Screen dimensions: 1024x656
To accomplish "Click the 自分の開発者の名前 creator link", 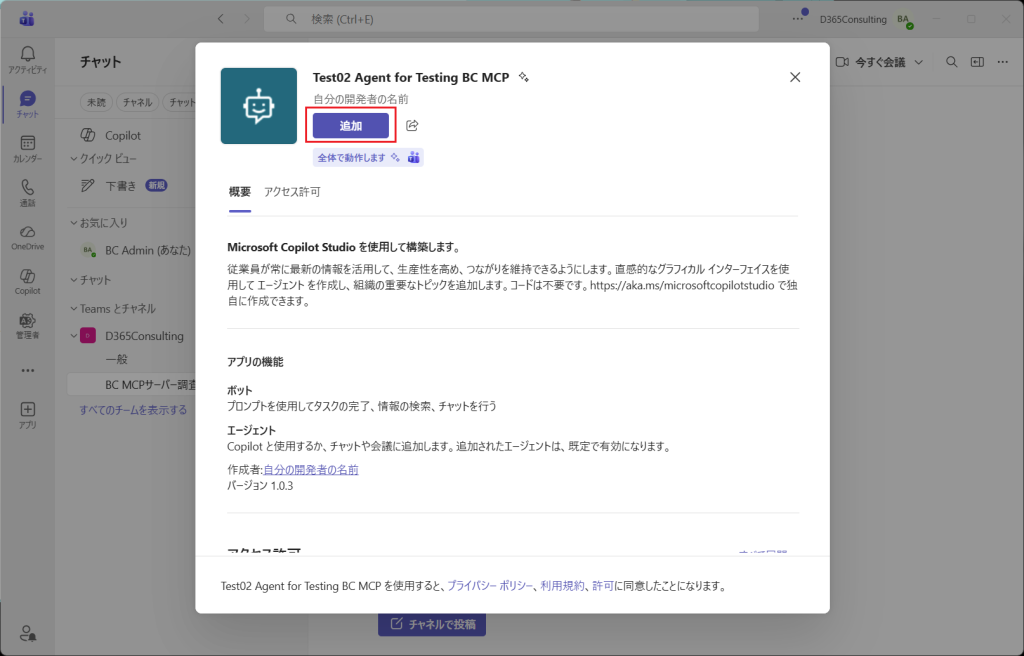I will 311,470.
